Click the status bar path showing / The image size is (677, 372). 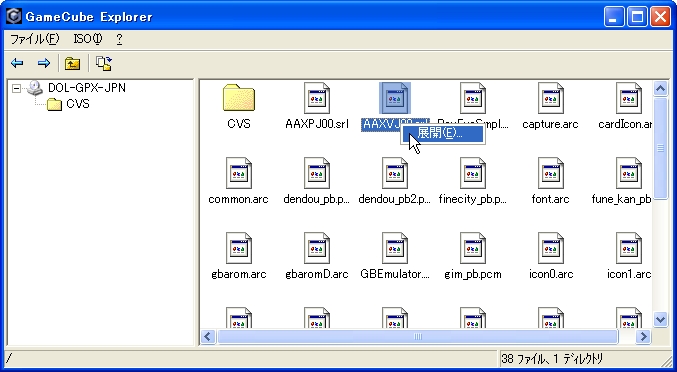tap(9, 359)
